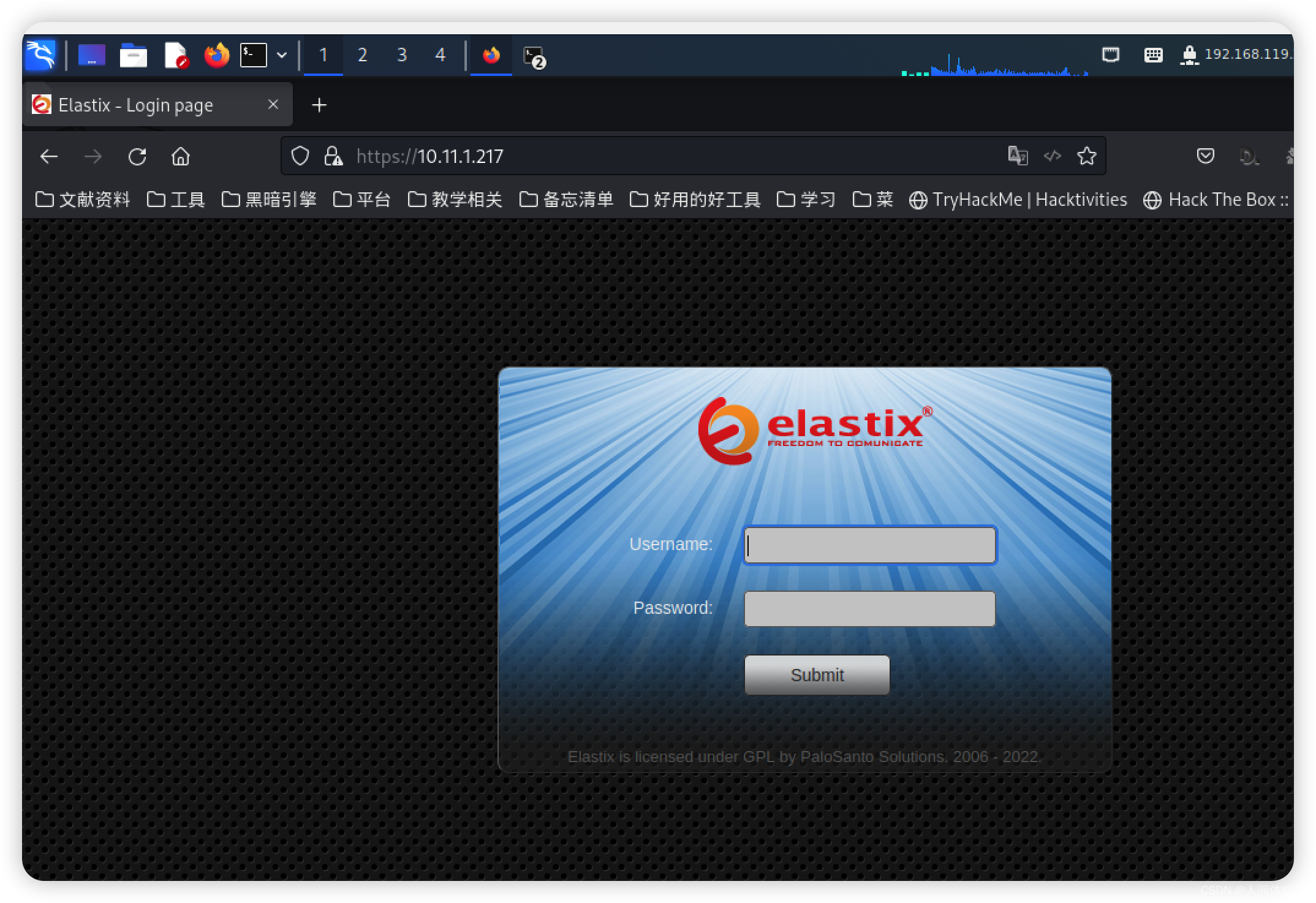Click the translate page icon

coord(1018,156)
